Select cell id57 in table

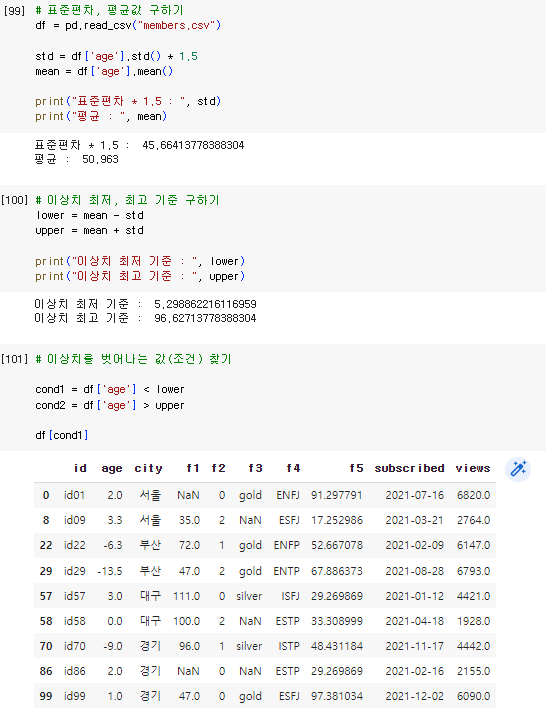pos(74,596)
